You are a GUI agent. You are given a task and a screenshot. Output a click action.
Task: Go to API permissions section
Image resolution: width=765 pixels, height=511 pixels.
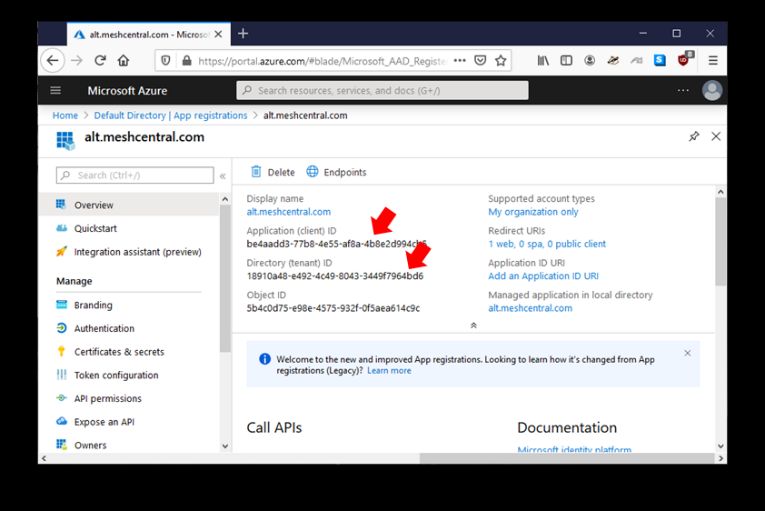click(107, 398)
